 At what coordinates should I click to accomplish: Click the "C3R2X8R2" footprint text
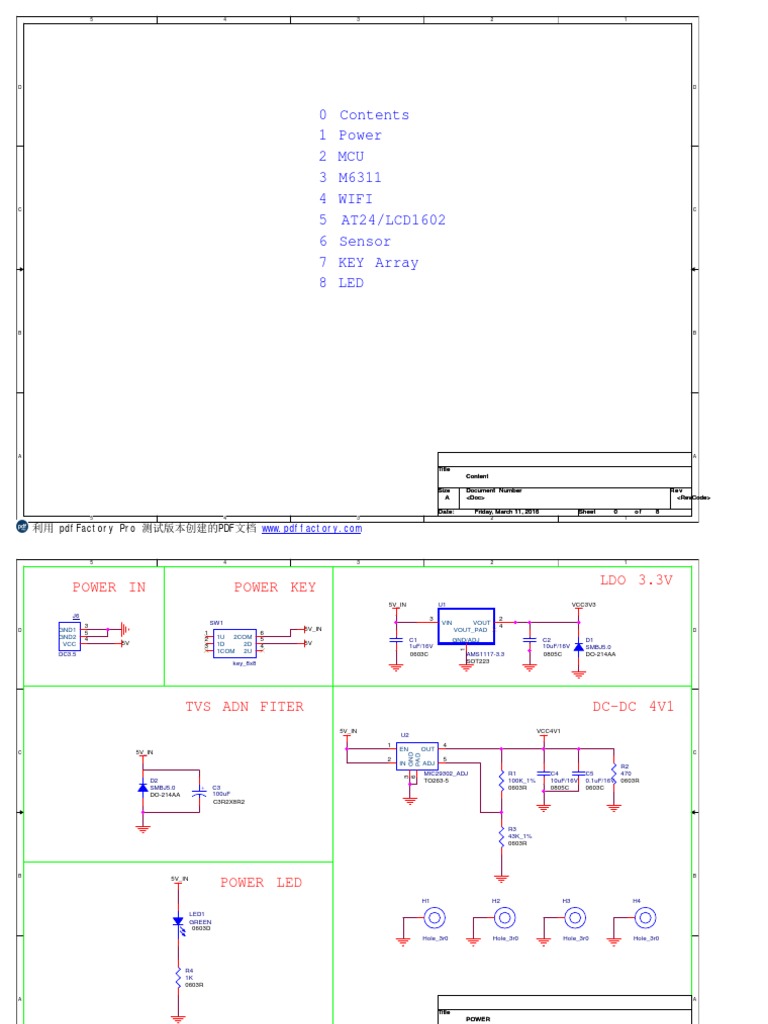pyautogui.click(x=229, y=802)
